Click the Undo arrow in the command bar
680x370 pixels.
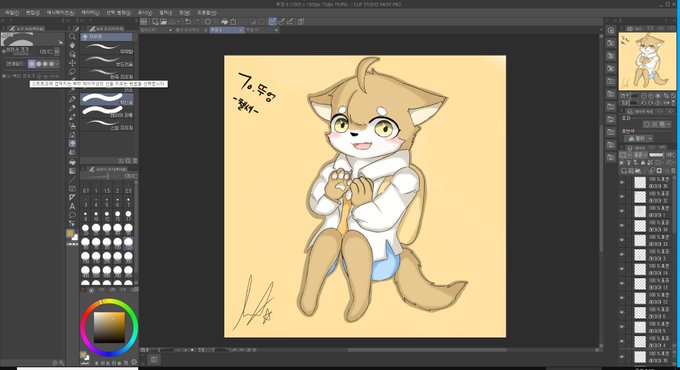pos(188,21)
